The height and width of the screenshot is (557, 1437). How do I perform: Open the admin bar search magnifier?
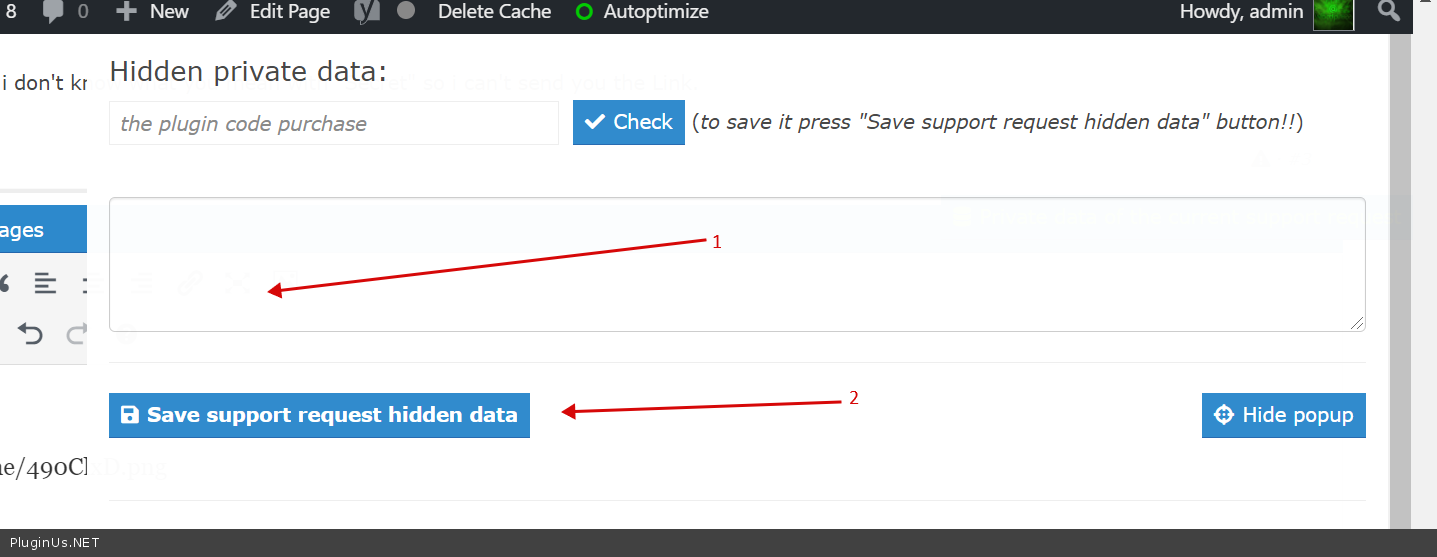point(1388,12)
